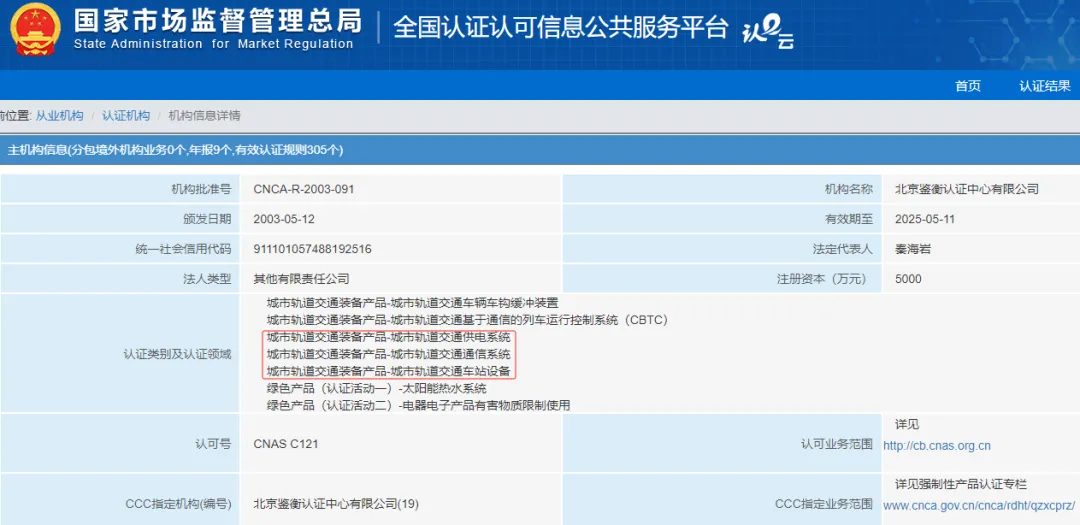Click the 国家市场监督管理总局 site title
This screenshot has width=1080, height=525.
217,20
